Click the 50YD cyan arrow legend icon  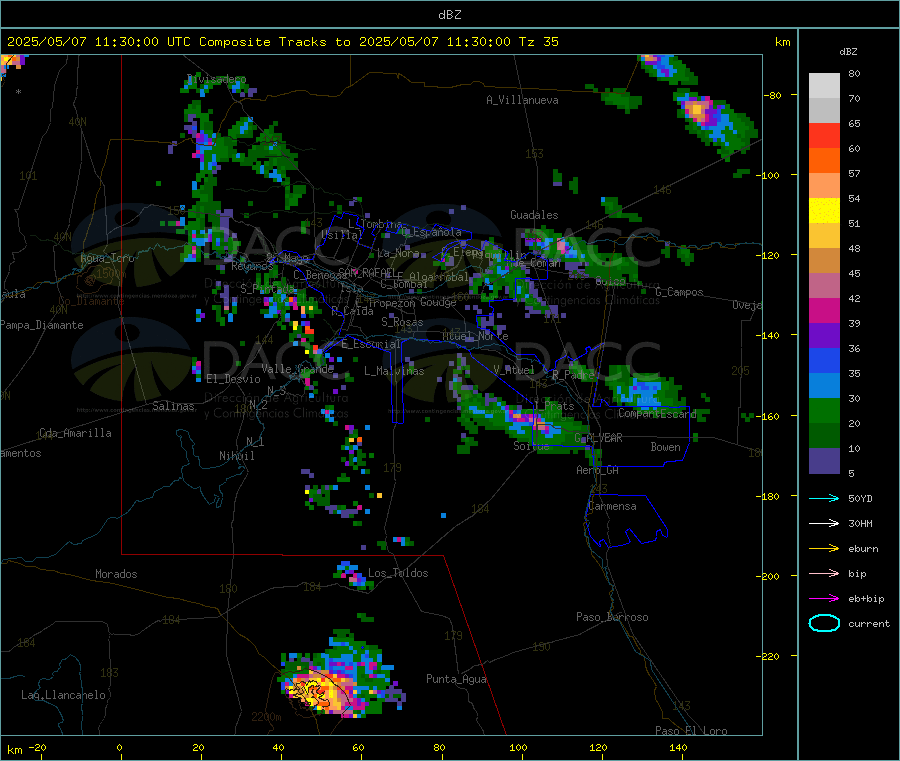coord(824,498)
